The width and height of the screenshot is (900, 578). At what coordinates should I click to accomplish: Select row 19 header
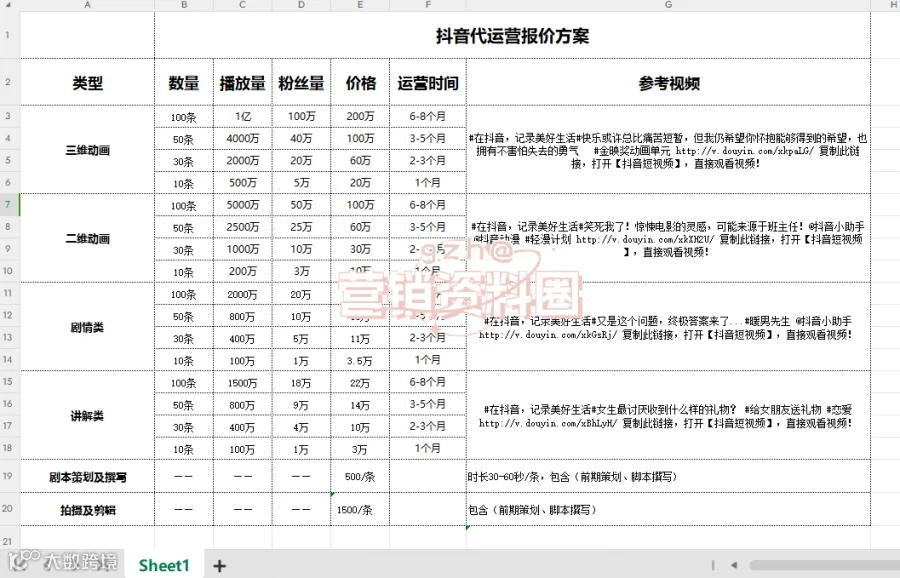click(9, 476)
